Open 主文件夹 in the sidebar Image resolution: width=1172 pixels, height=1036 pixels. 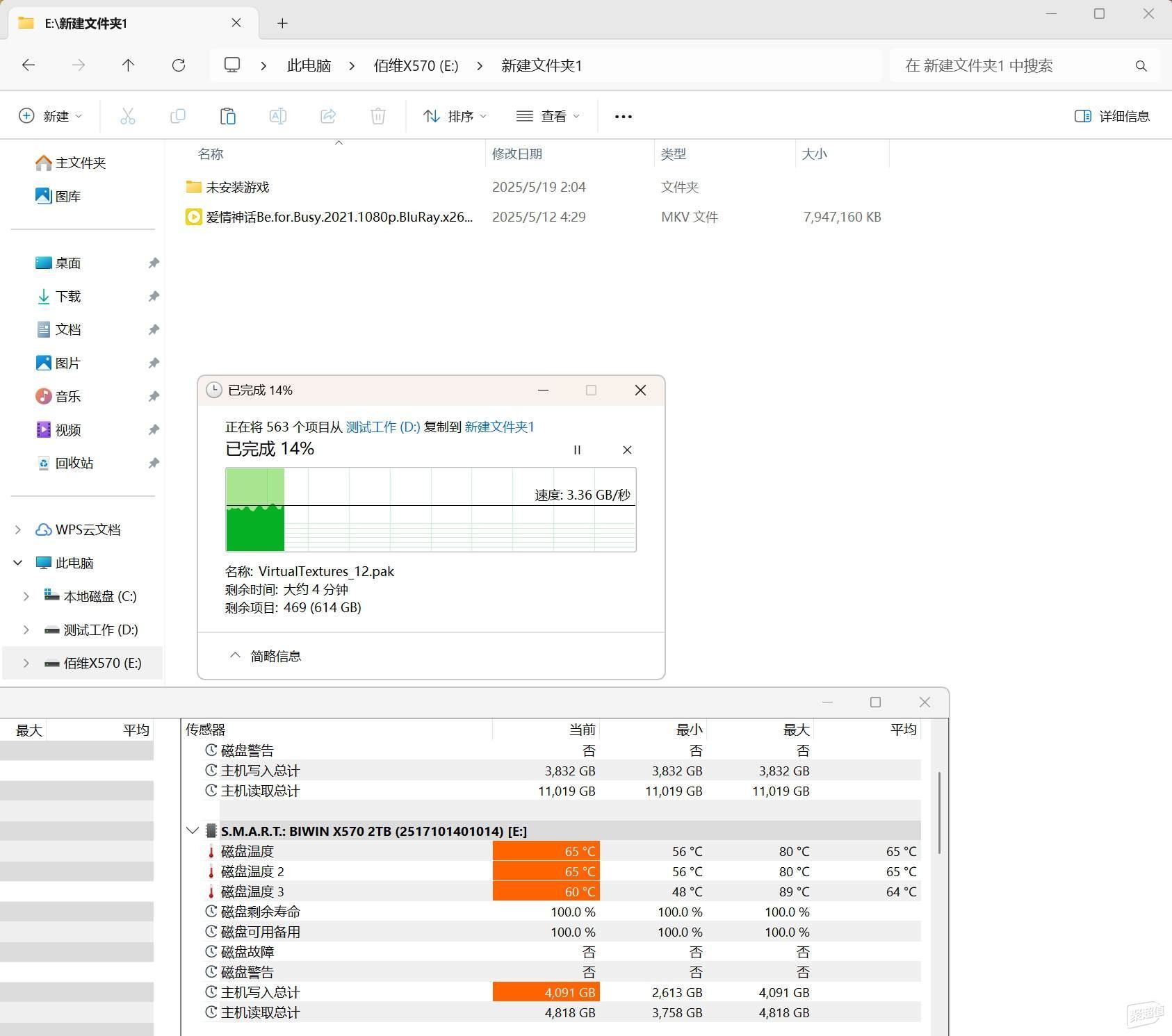[x=70, y=163]
